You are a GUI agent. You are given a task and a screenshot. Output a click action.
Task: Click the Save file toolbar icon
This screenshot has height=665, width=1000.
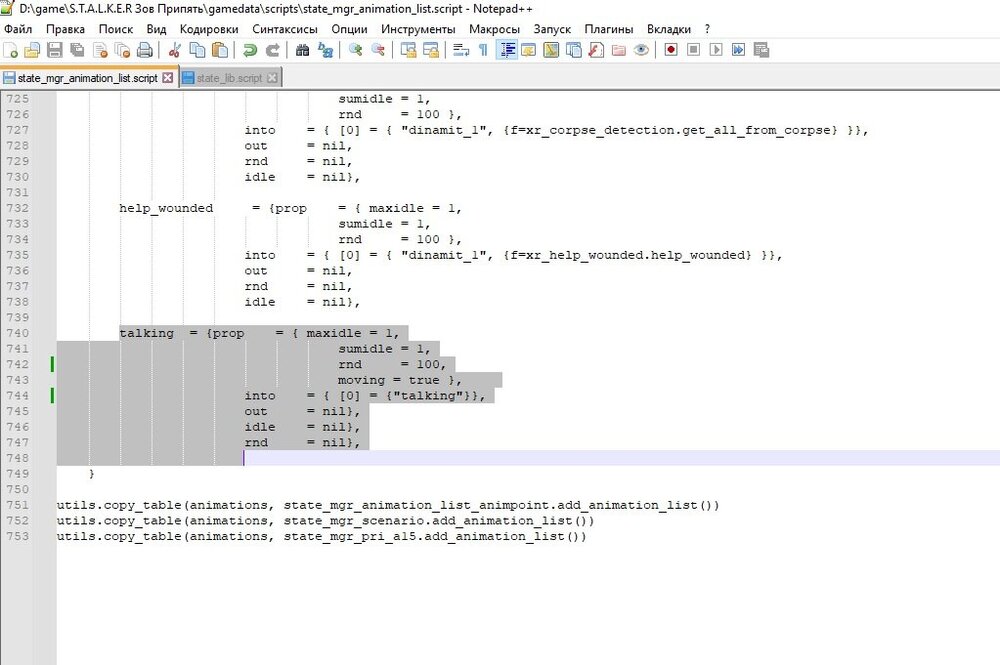point(54,50)
